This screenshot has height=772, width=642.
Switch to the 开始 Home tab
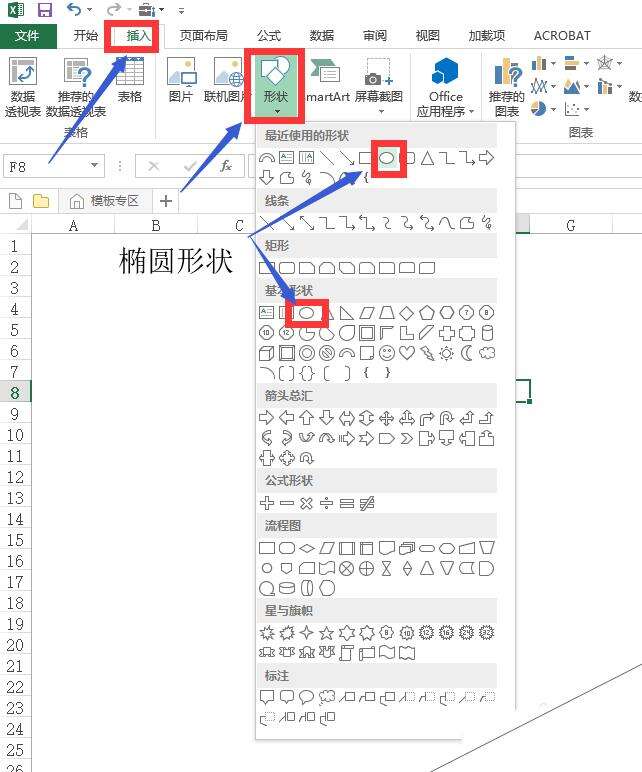(85, 35)
